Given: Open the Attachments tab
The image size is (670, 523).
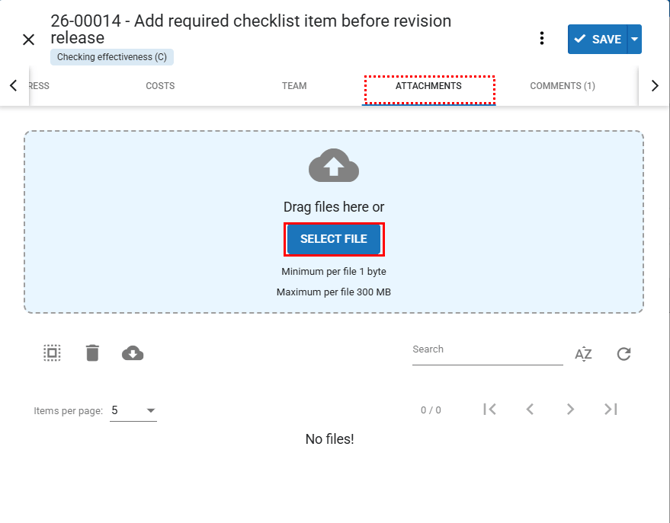Looking at the screenshot, I should click(x=428, y=86).
